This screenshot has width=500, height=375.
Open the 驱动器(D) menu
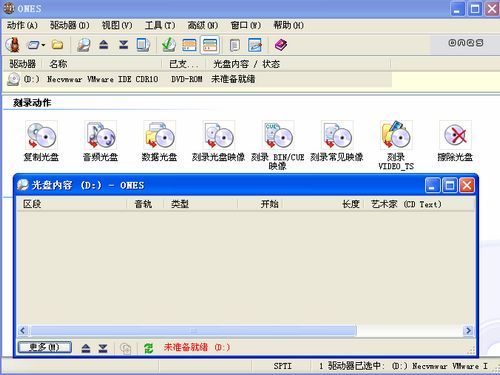[70, 25]
